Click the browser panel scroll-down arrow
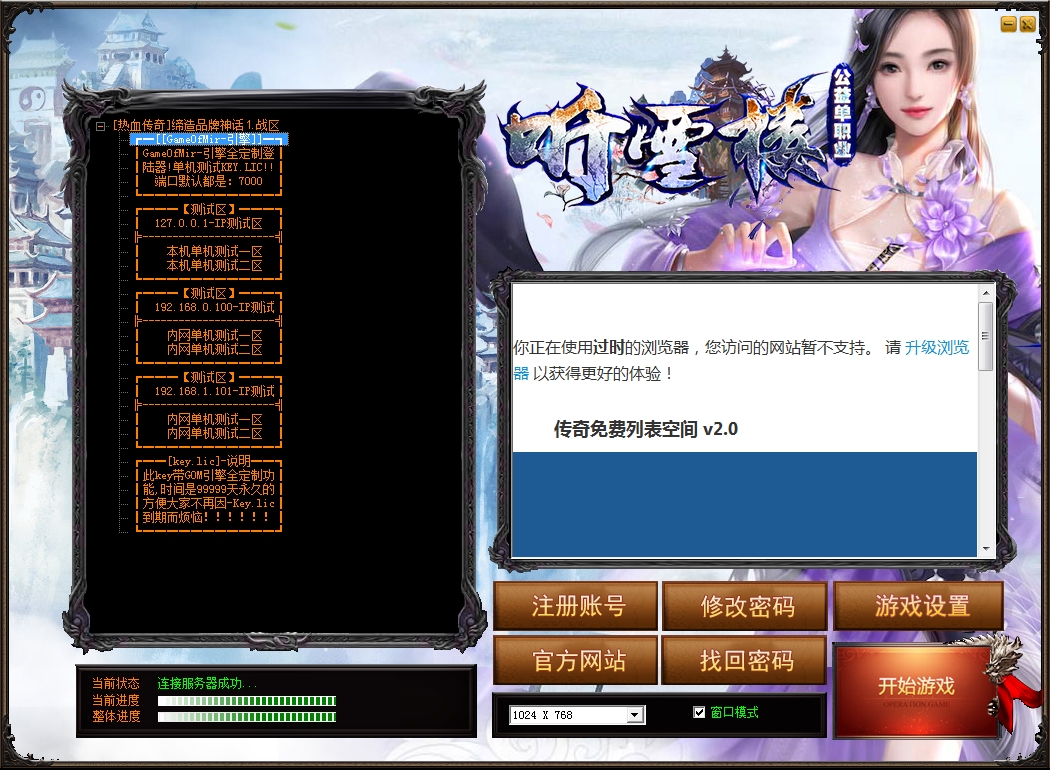This screenshot has height=770, width=1050. pos(985,548)
